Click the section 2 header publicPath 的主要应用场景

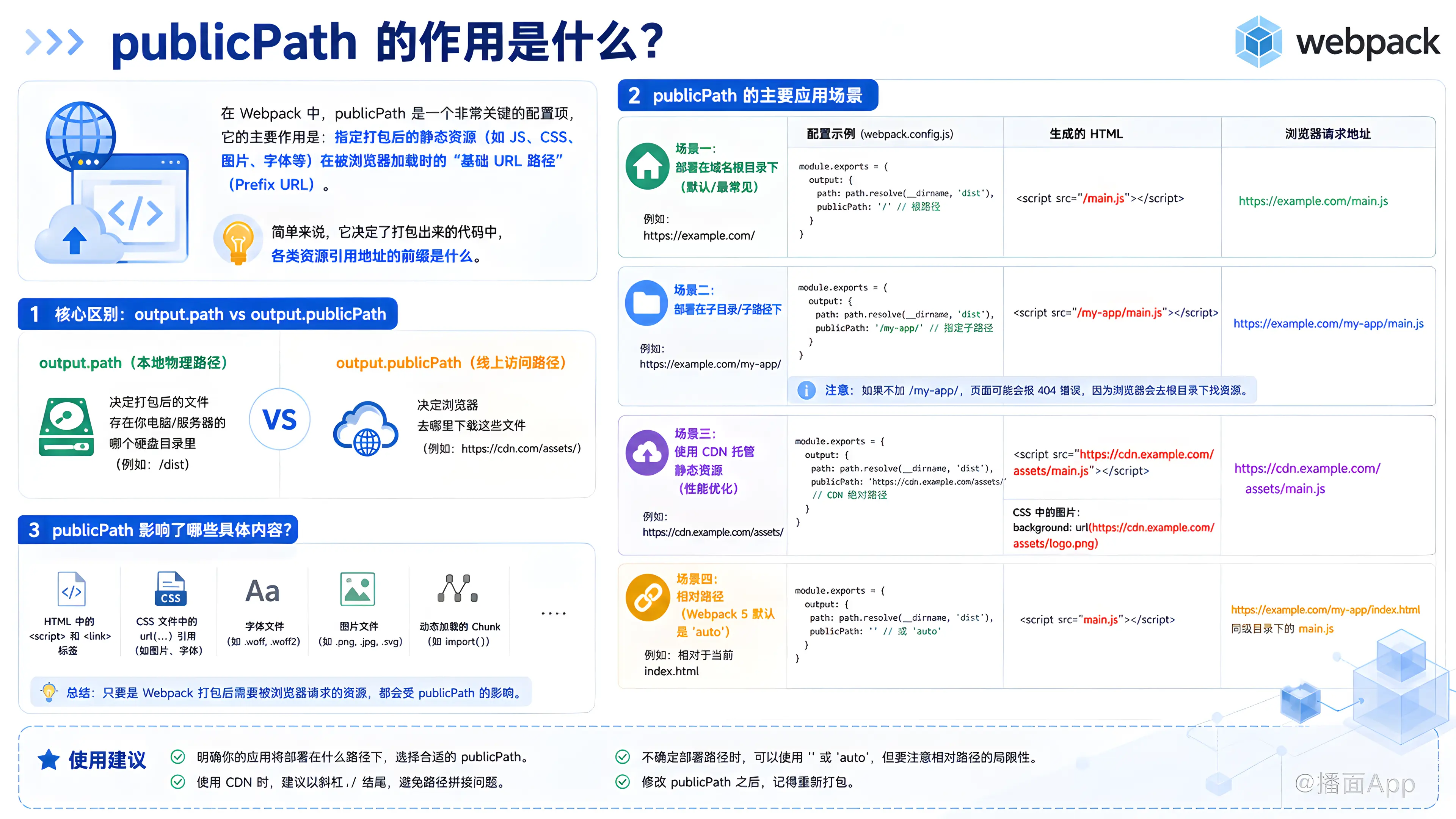pos(747,95)
